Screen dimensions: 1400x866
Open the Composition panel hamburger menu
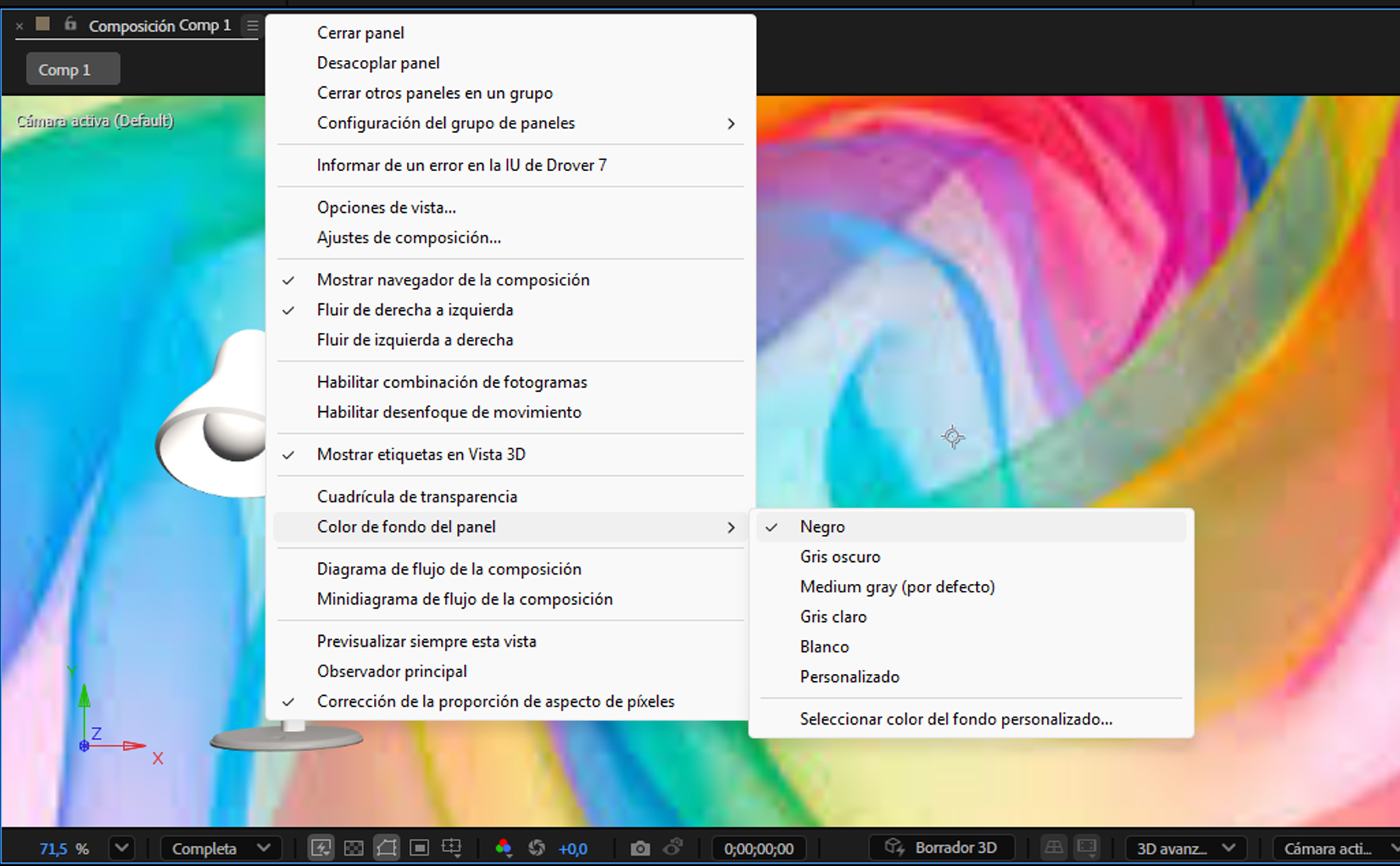251,25
